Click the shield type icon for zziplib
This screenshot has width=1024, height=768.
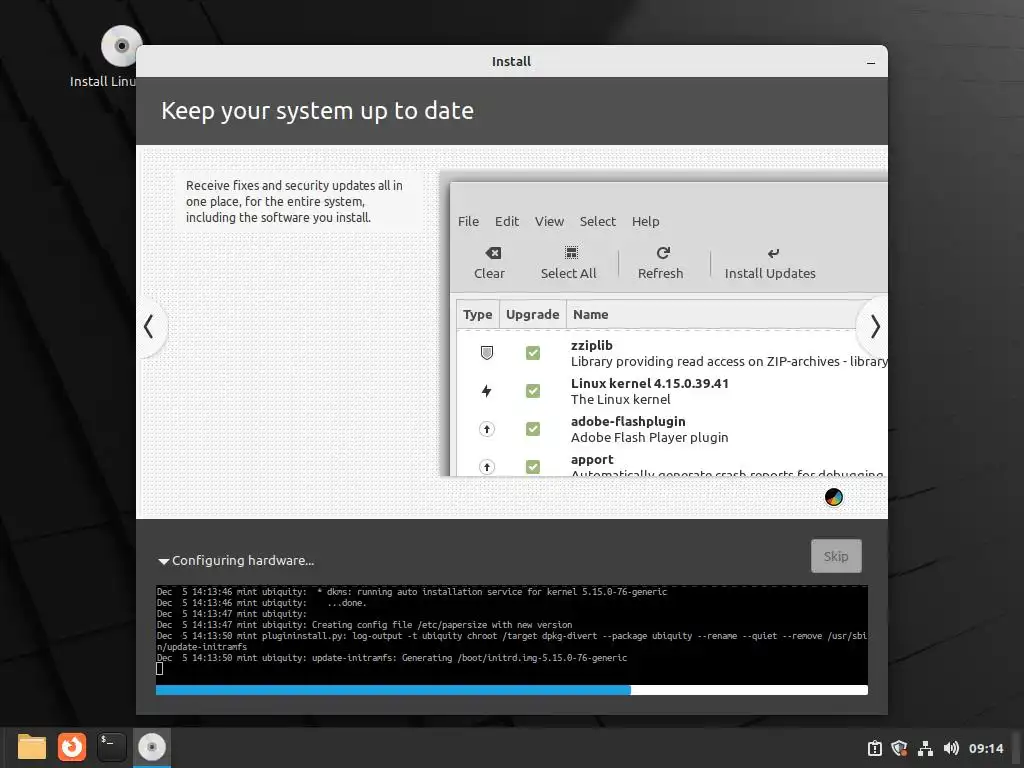tap(487, 353)
